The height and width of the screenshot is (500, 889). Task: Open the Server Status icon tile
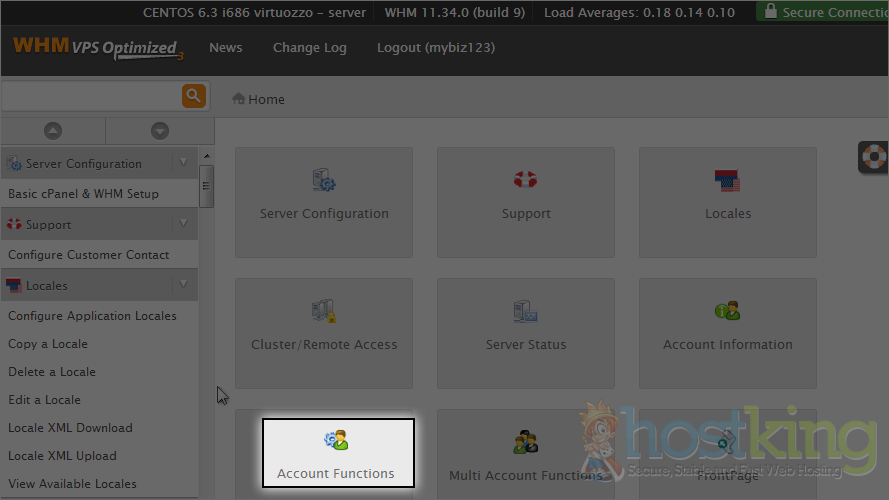526,326
